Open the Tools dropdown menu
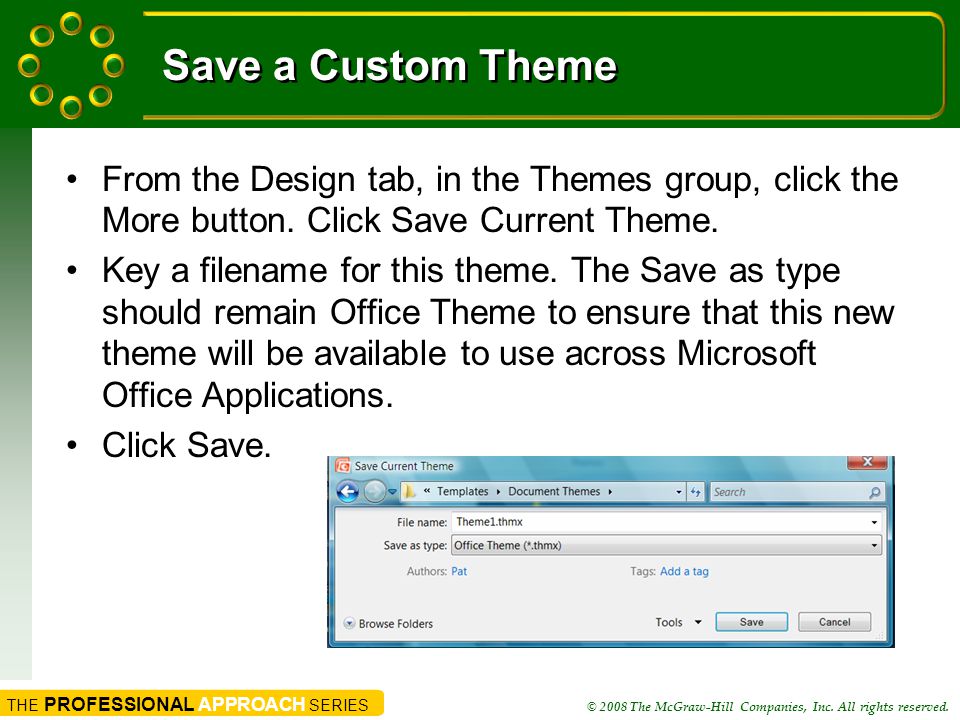Screen dimensions: 960x720 click(678, 622)
